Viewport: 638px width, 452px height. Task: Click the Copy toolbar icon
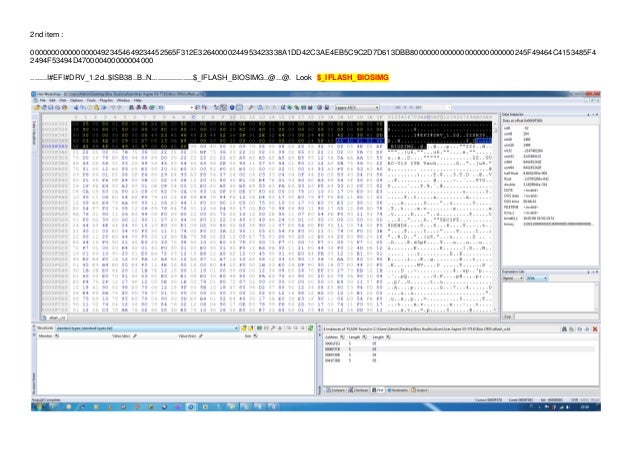click(83, 107)
